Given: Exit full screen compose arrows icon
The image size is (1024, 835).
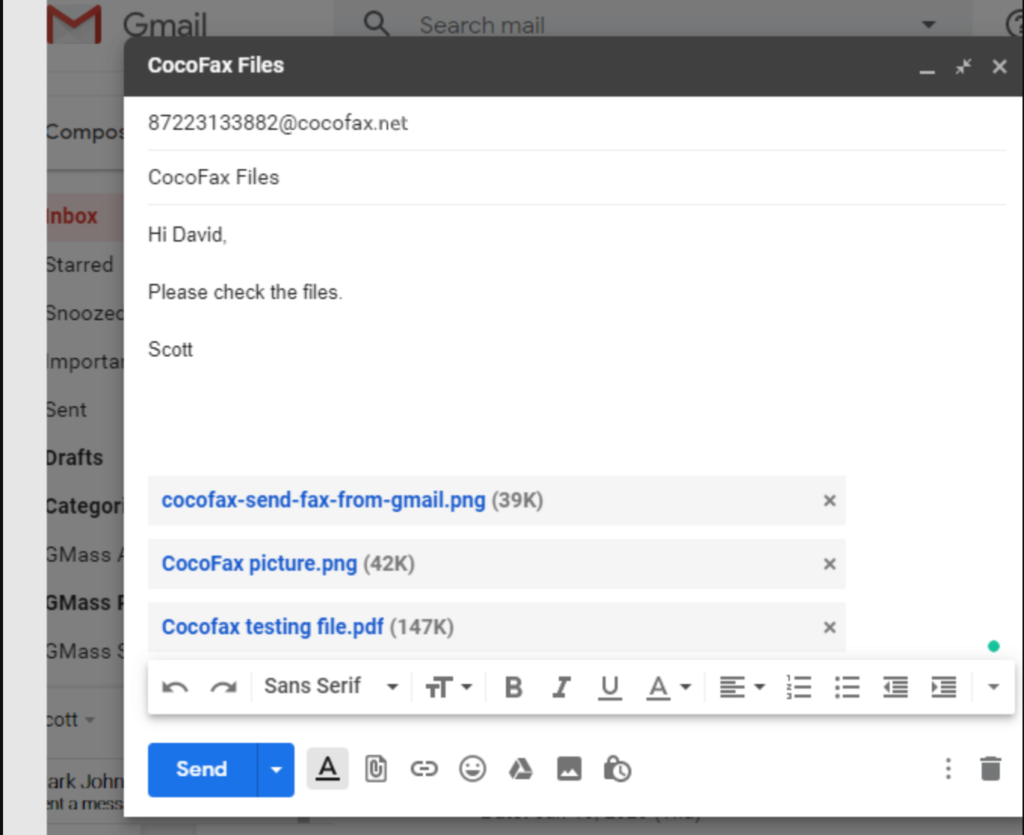Looking at the screenshot, I should point(963,67).
